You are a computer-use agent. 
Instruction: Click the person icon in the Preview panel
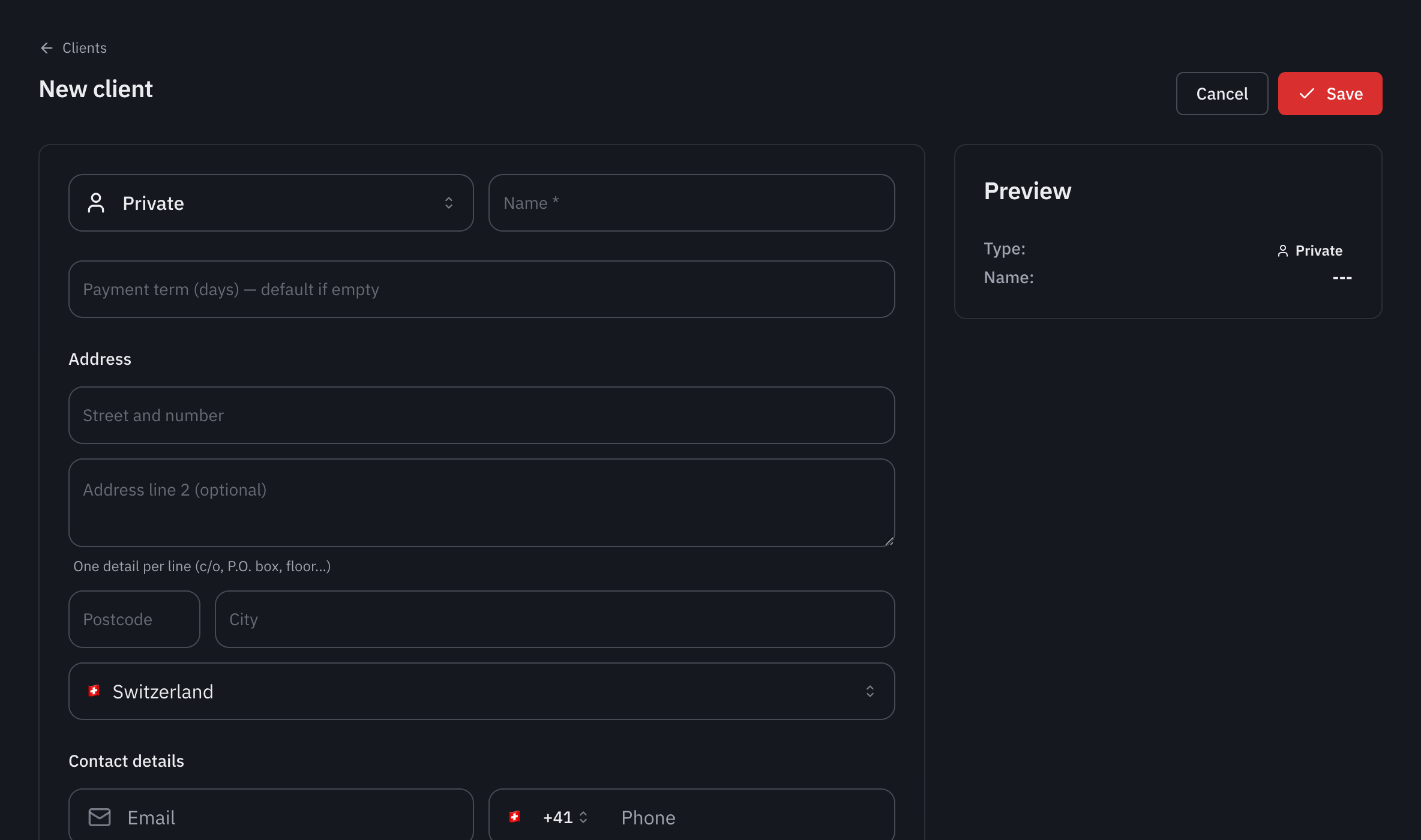click(x=1282, y=251)
